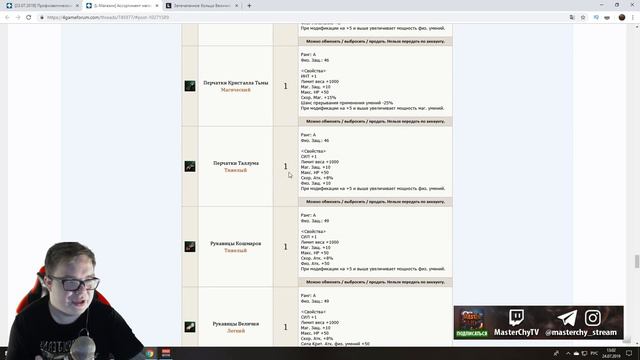Click quantity 1 in Перчатки Таллума row
This screenshot has width=640, height=360.
tap(285, 166)
